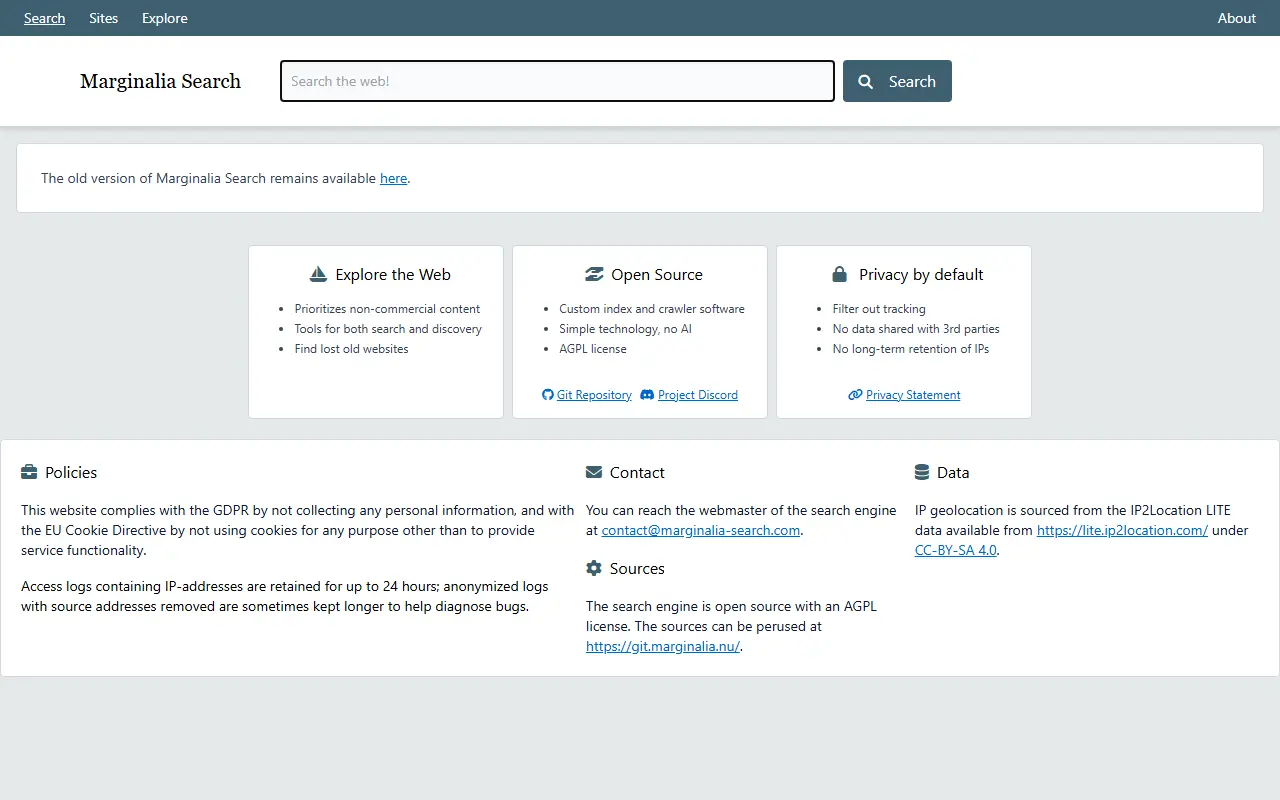The width and height of the screenshot is (1280, 800).
Task: Open the Explore nav item
Action: click(165, 18)
